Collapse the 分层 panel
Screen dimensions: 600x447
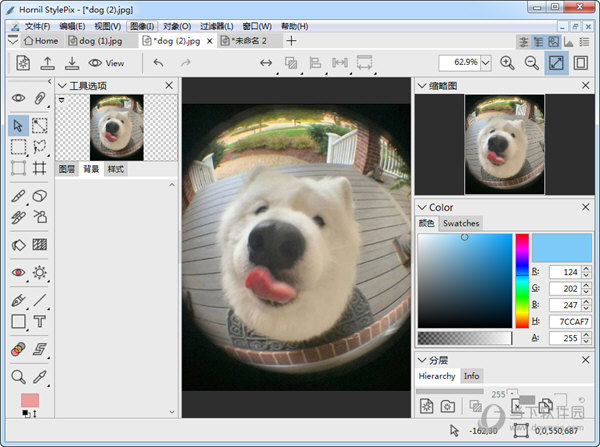point(422,360)
